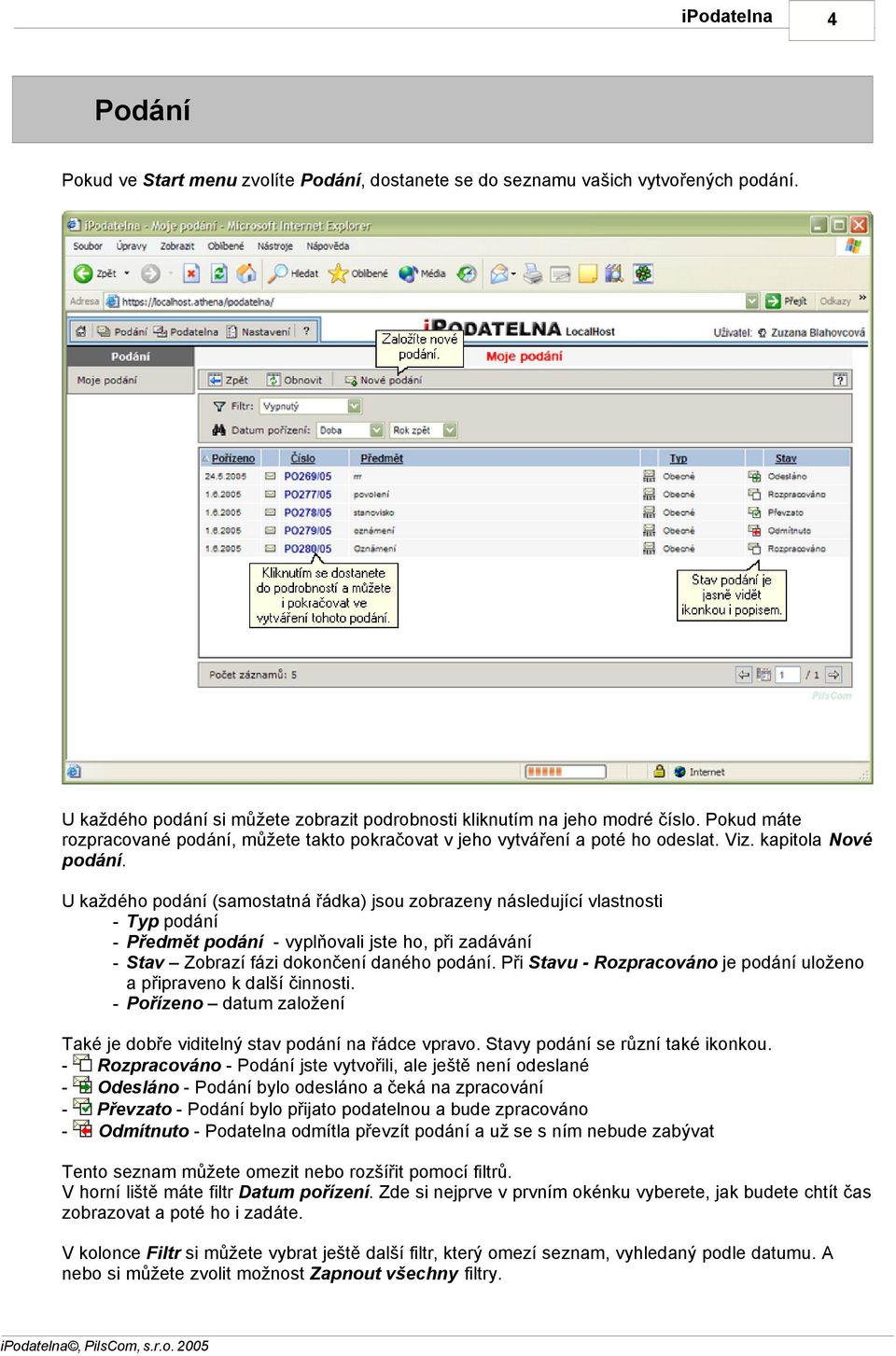This screenshot has height=1356, width=896.
Task: Click the Windows flag logo in IE menu bar
Action: tap(853, 246)
